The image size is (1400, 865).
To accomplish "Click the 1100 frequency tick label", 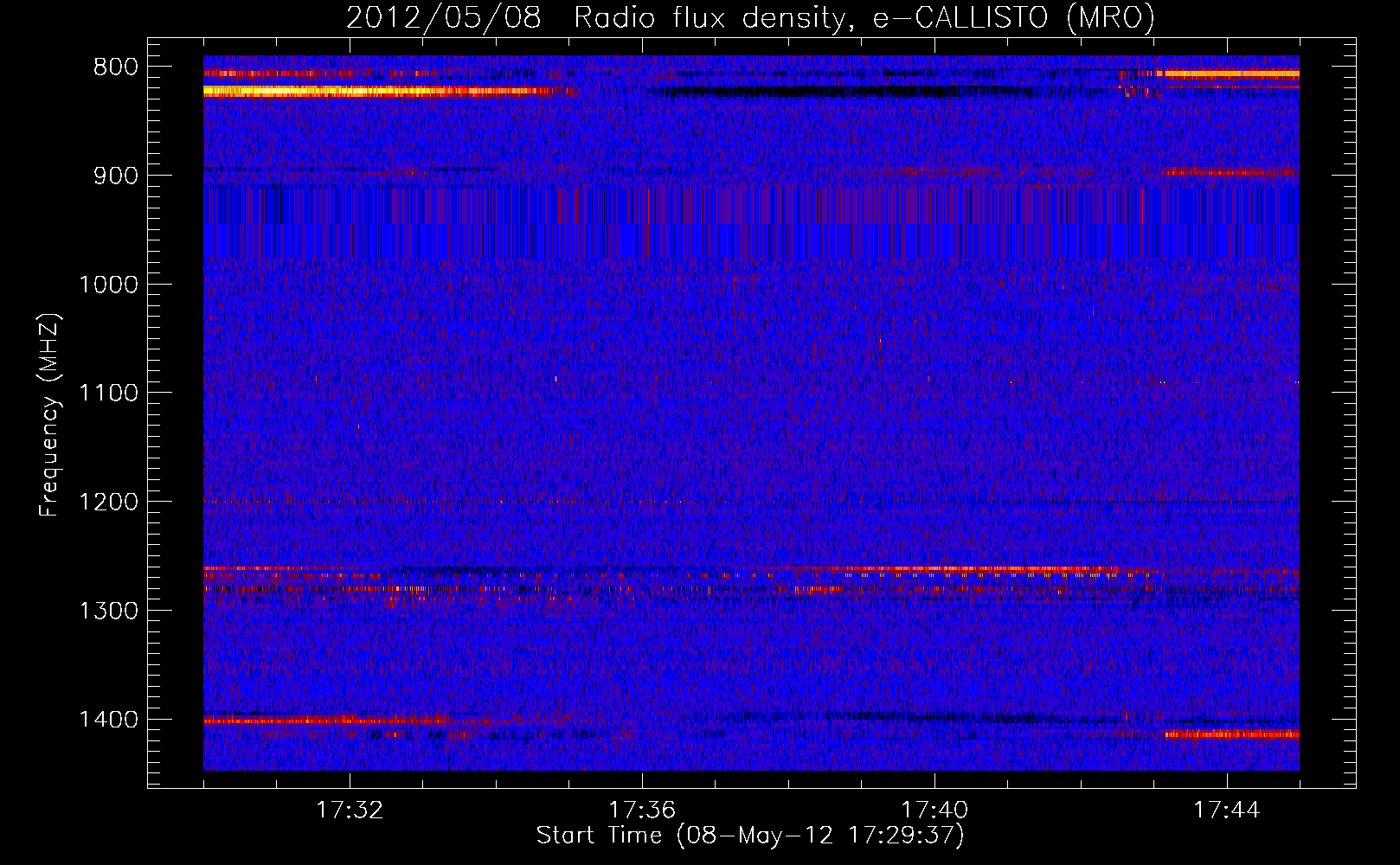I will tap(108, 394).
